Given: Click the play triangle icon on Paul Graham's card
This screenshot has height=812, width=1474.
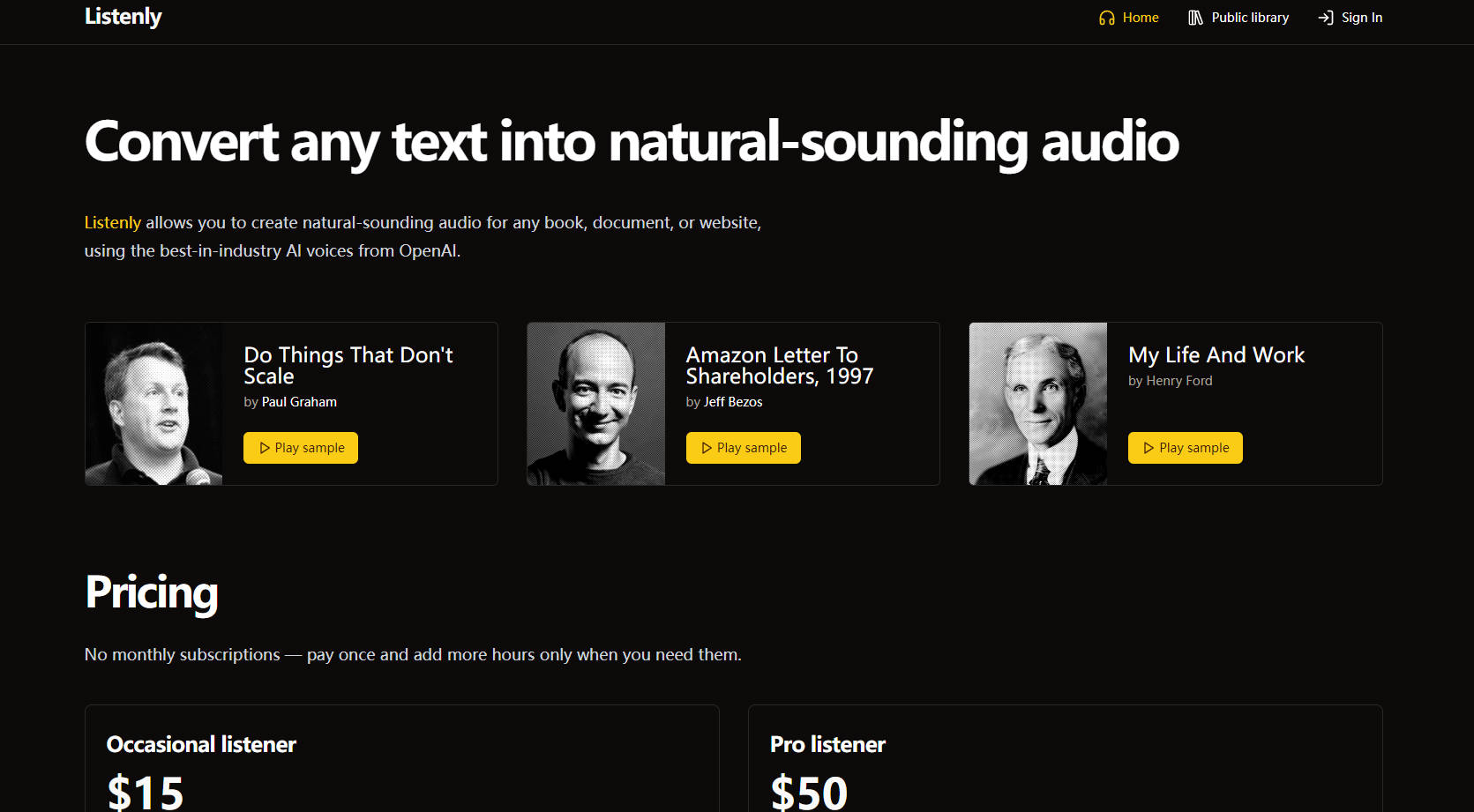Looking at the screenshot, I should [265, 448].
